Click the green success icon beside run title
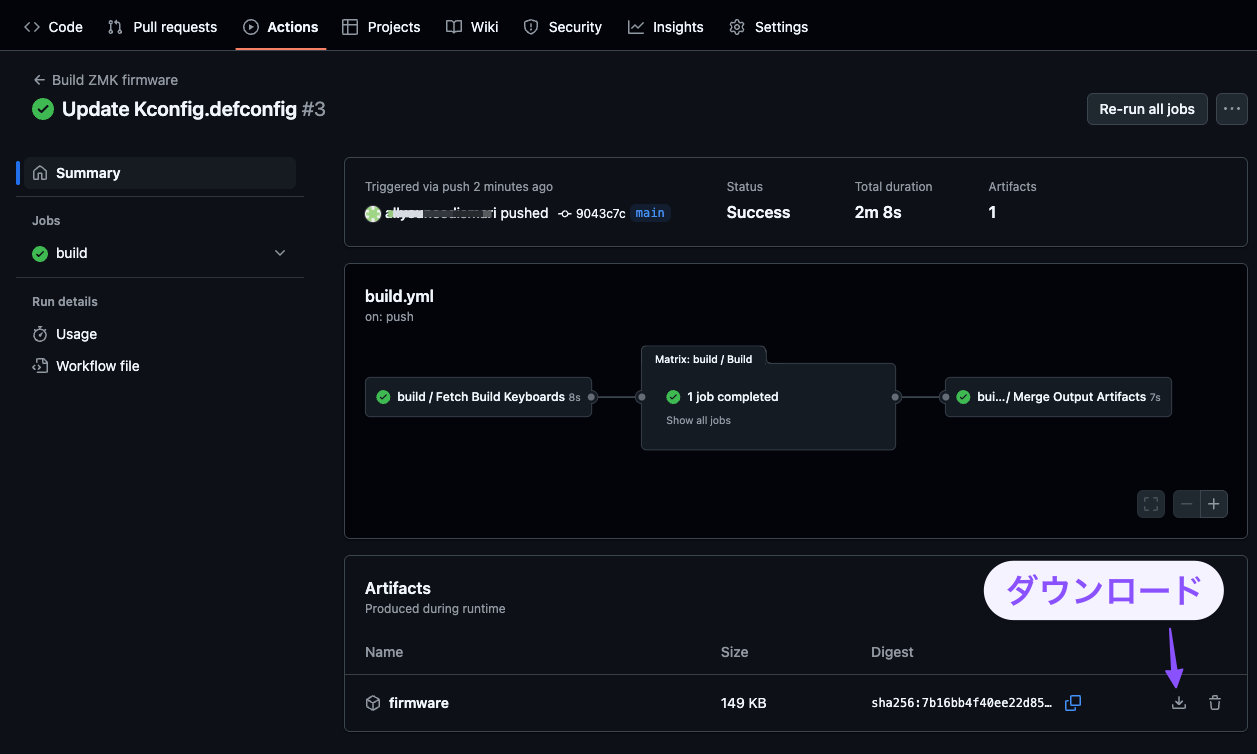The height and width of the screenshot is (754, 1257). 43,109
